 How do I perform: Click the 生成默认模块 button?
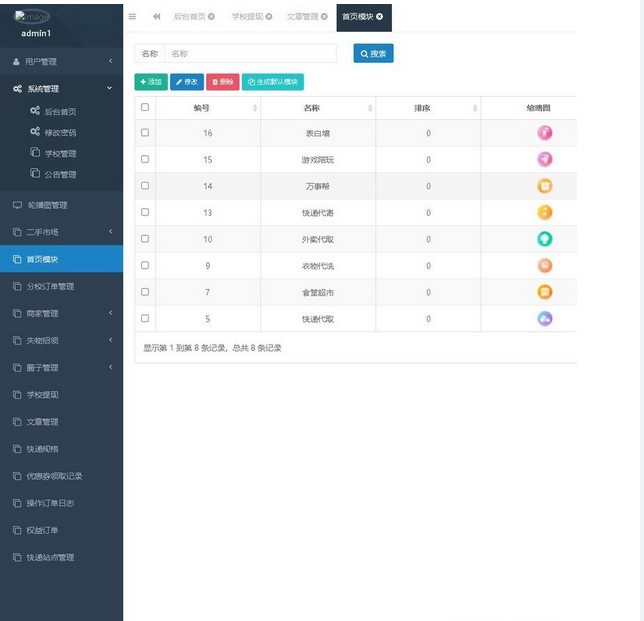click(273, 82)
